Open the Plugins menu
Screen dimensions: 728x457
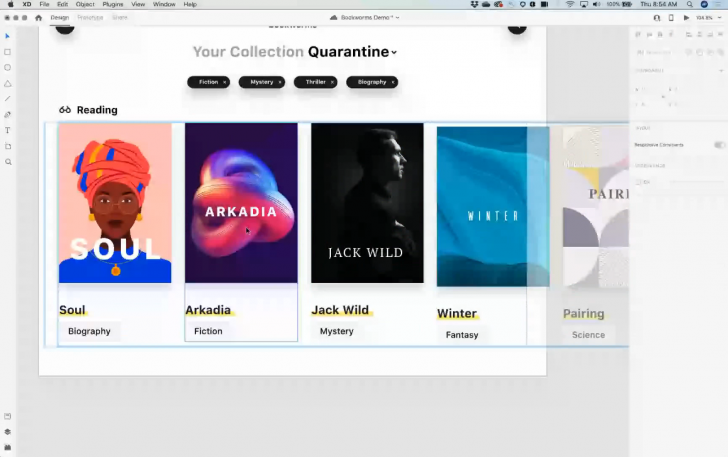[113, 4]
